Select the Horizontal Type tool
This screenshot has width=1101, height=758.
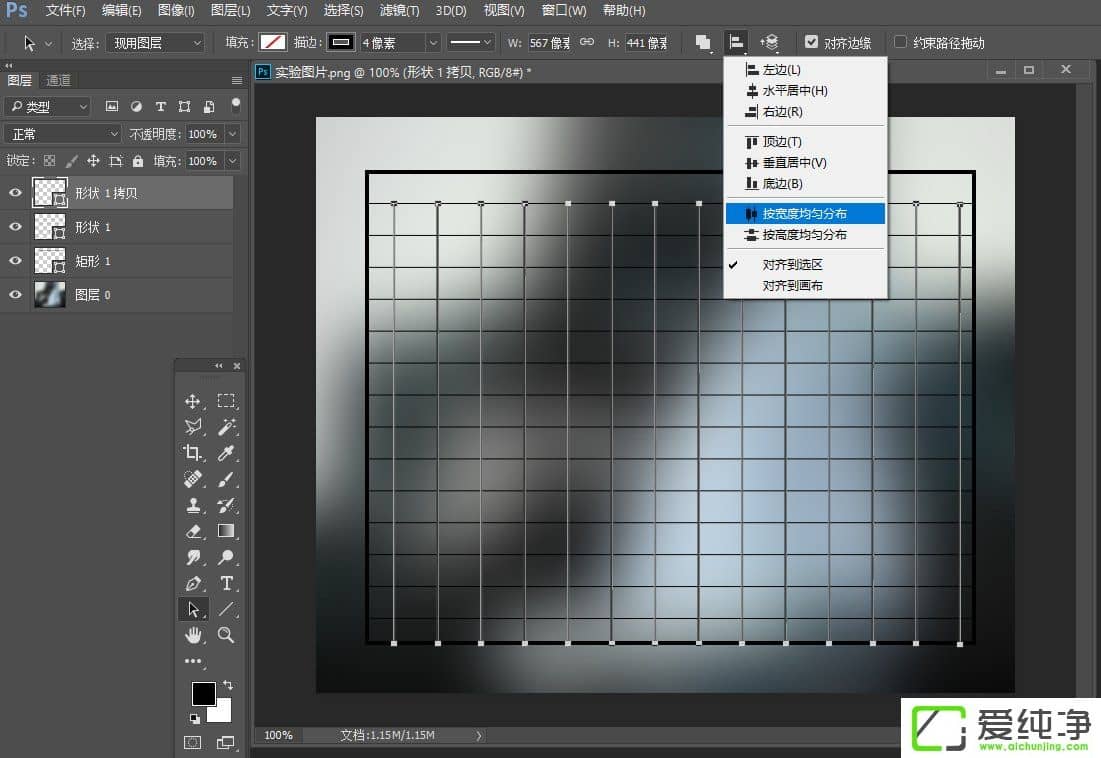tap(226, 582)
